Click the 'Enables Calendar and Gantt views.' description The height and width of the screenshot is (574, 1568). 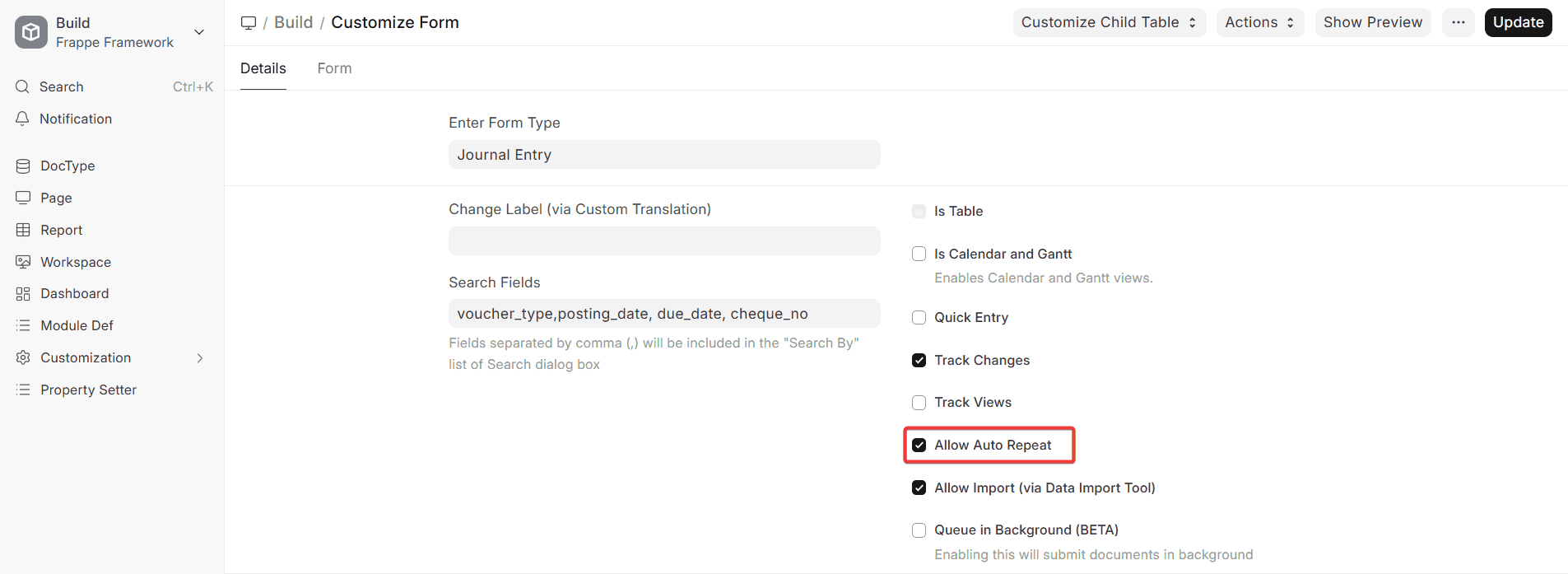pos(1044,278)
